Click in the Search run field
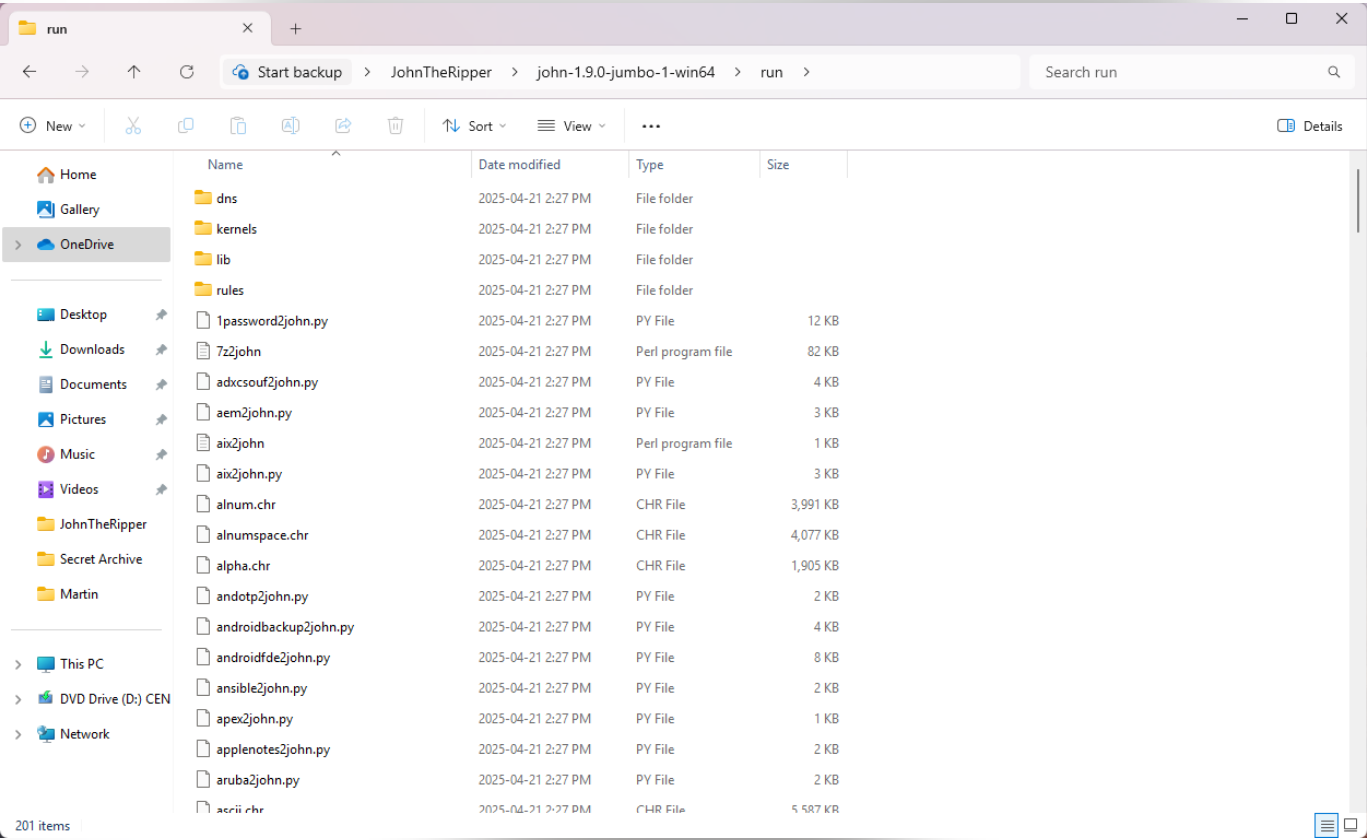The width and height of the screenshot is (1367, 840). coord(1186,72)
